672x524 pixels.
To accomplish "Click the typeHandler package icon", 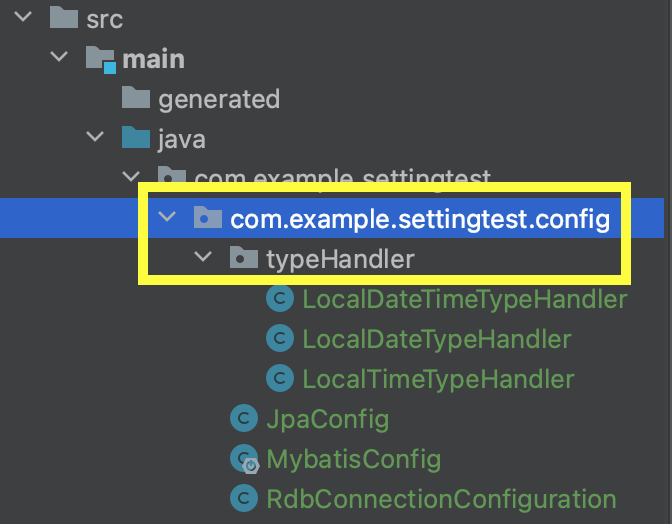I will pyautogui.click(x=244, y=258).
